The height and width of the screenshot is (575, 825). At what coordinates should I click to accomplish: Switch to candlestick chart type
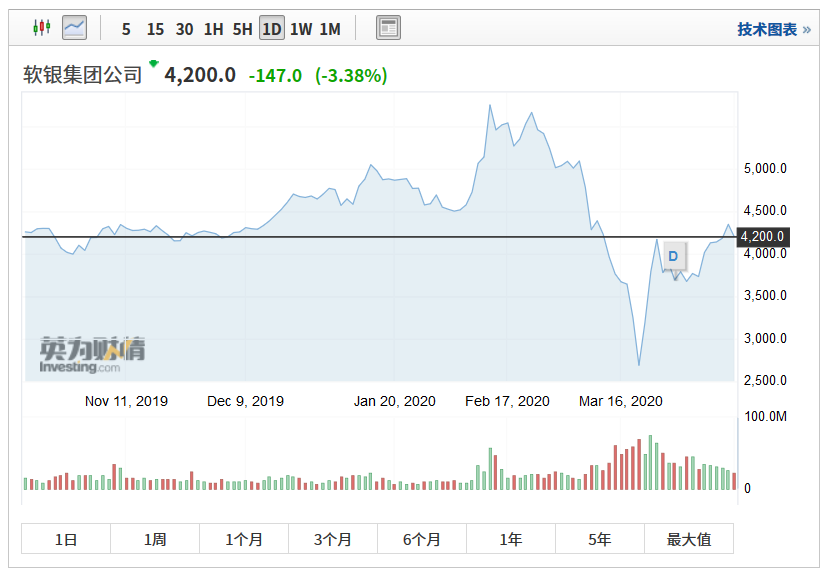tap(41, 28)
